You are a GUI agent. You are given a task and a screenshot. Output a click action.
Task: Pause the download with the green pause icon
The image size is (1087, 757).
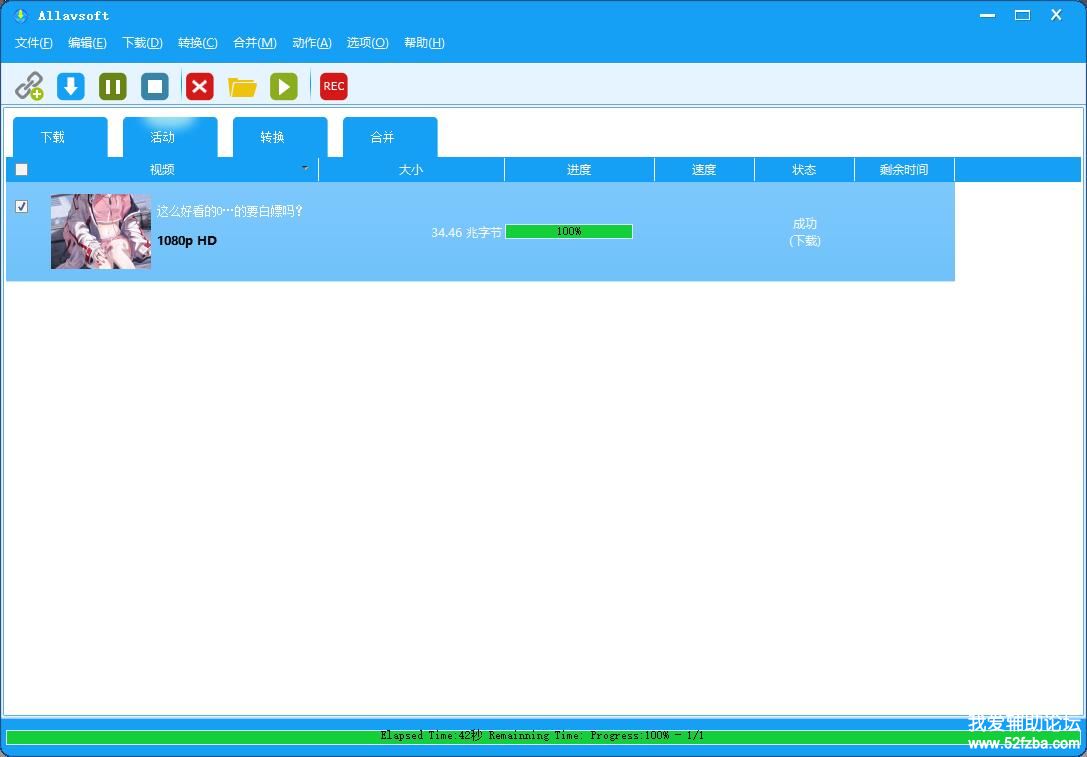click(113, 87)
